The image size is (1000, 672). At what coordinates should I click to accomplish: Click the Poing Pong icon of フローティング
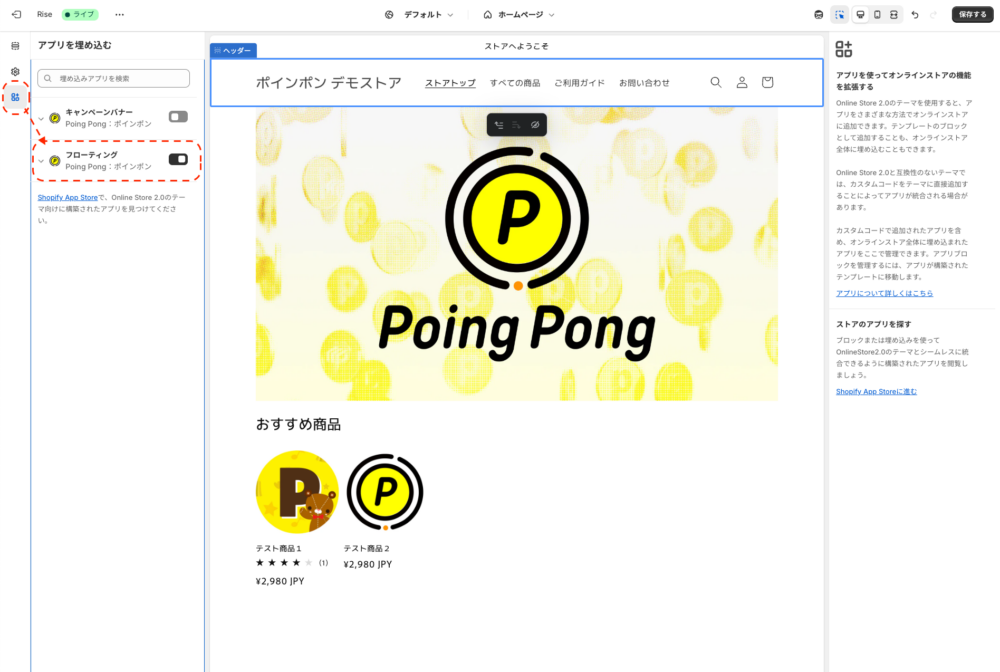[x=55, y=161]
